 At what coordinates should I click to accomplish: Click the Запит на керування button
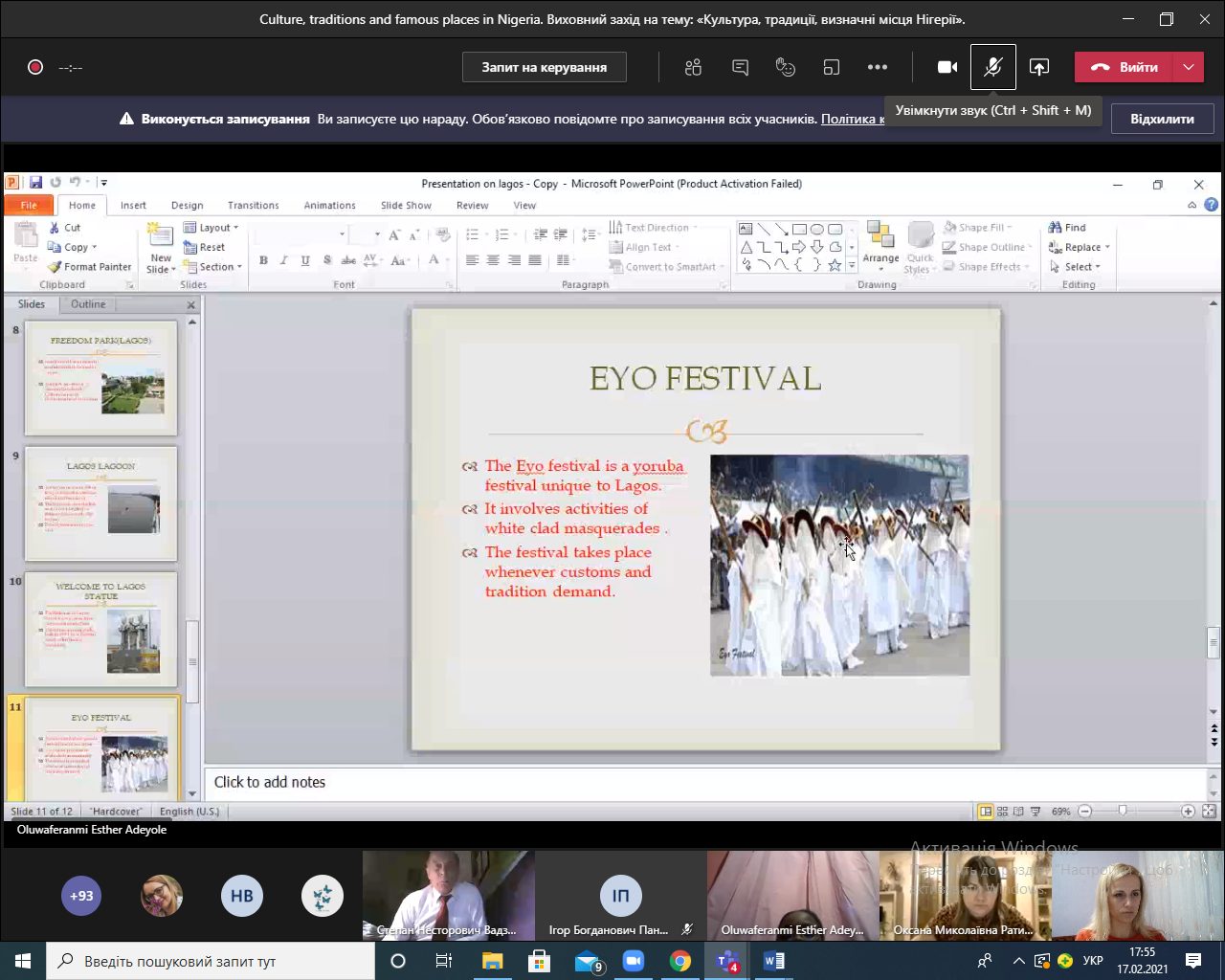coord(544,67)
